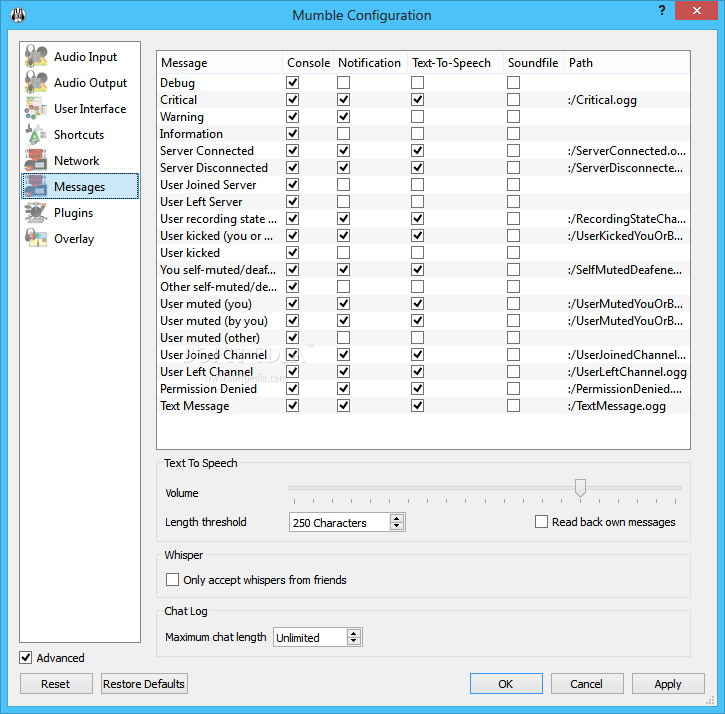Enable Text-To-Speech for Warning messages
The height and width of the screenshot is (714, 725).
click(x=418, y=117)
